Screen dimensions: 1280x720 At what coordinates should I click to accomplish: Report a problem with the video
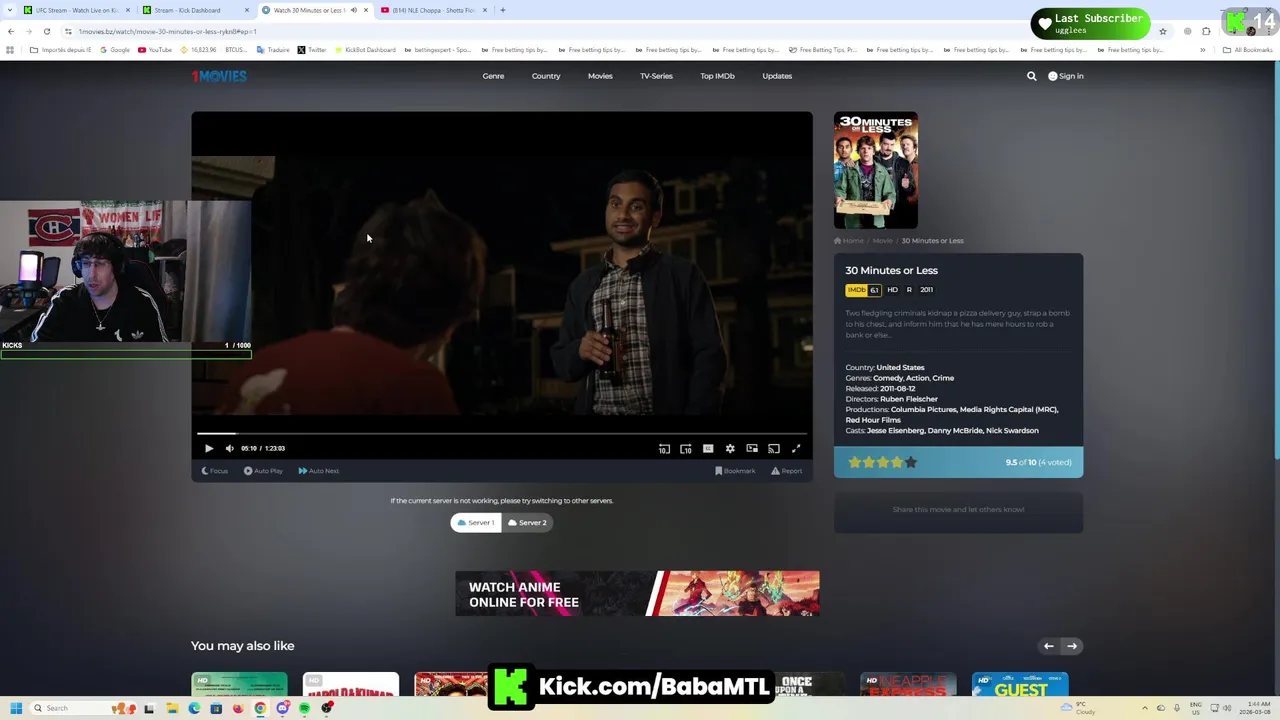pos(786,471)
